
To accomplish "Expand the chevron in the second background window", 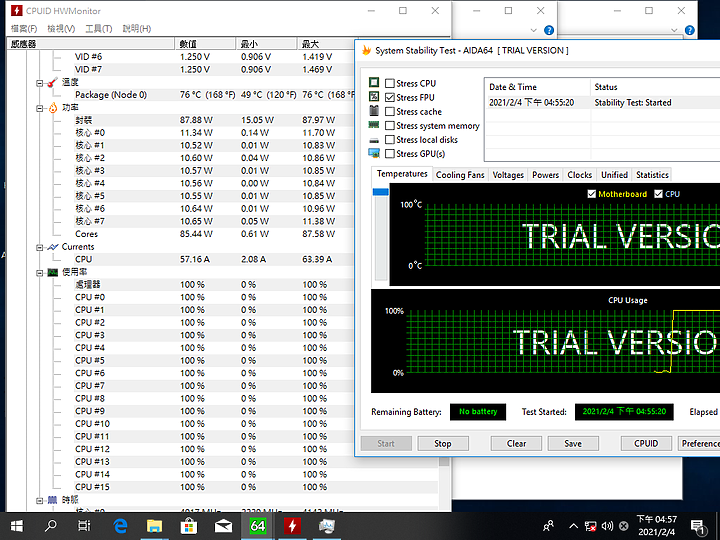I will [533, 30].
